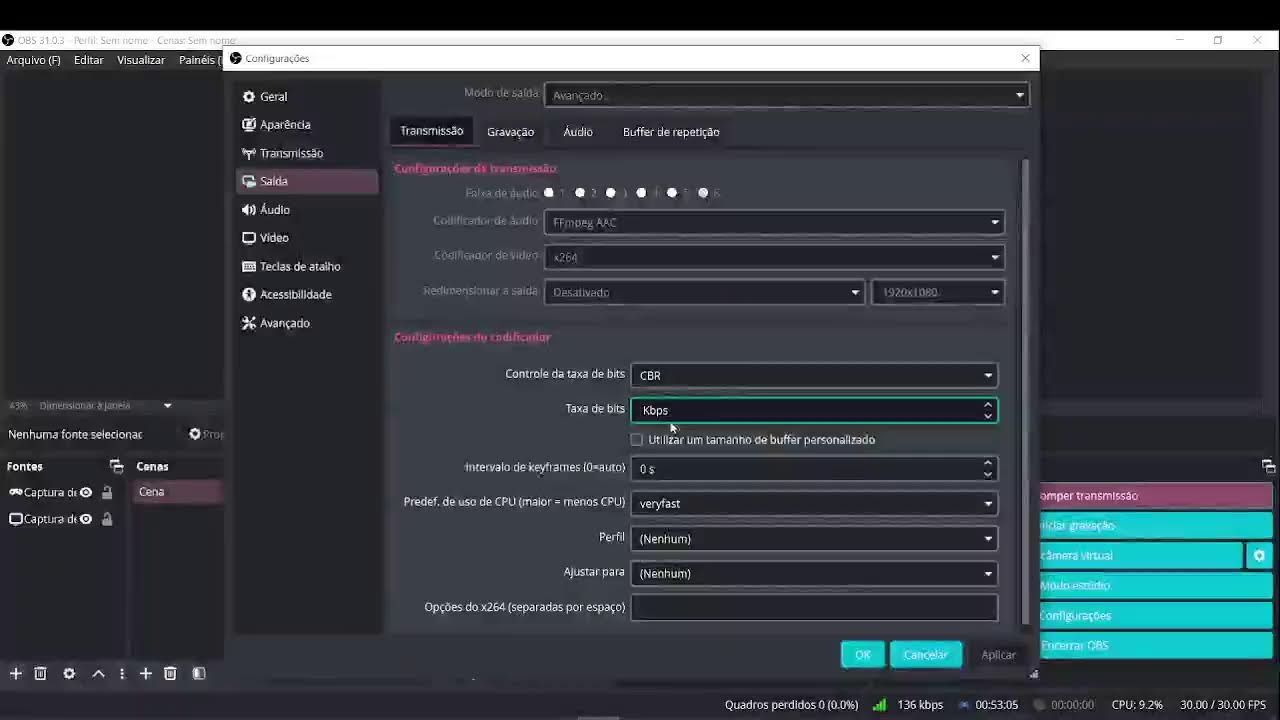Click the gear icon next to Propriedades

(x=195, y=434)
